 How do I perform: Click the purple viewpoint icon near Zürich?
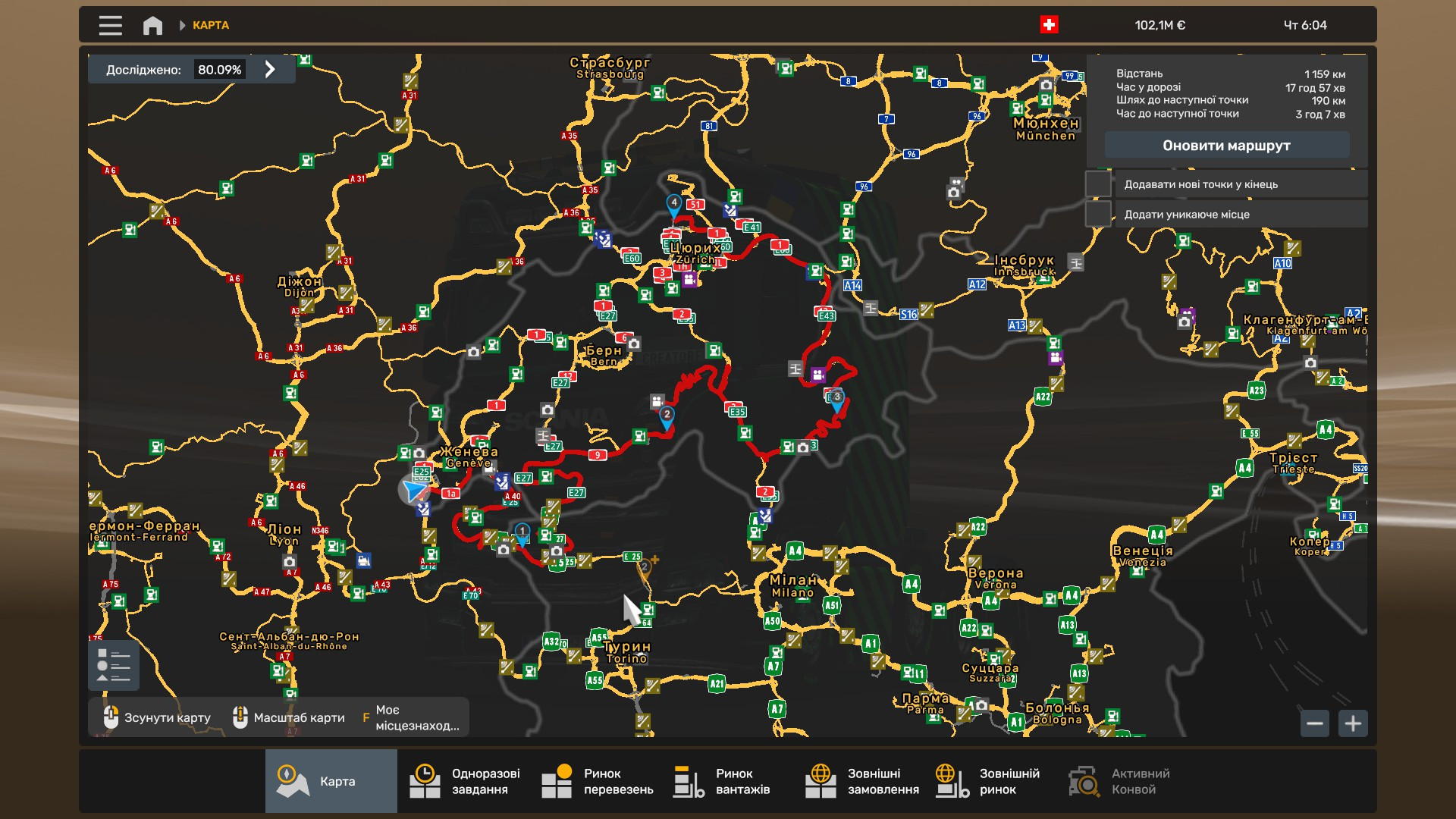click(x=689, y=280)
